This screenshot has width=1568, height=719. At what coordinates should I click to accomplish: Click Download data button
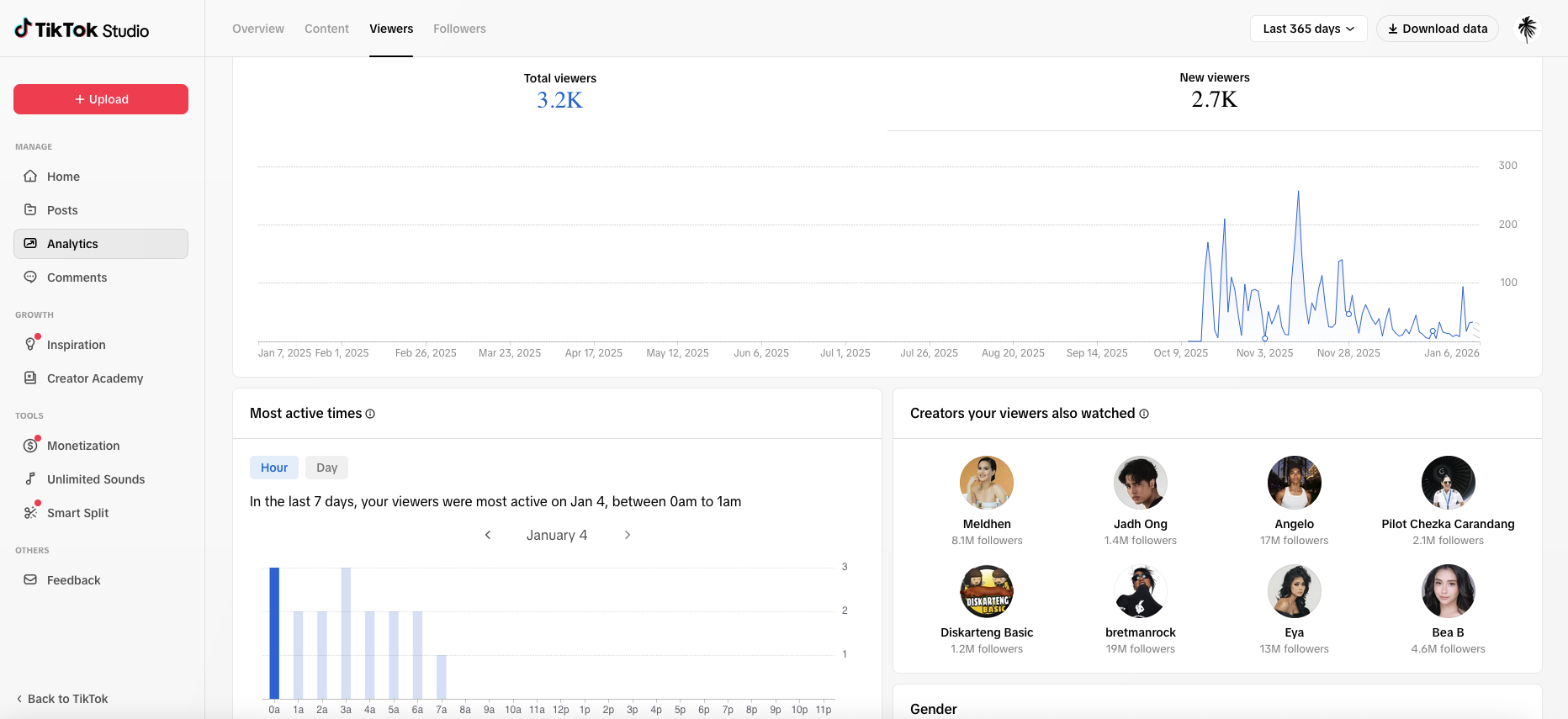tap(1438, 29)
